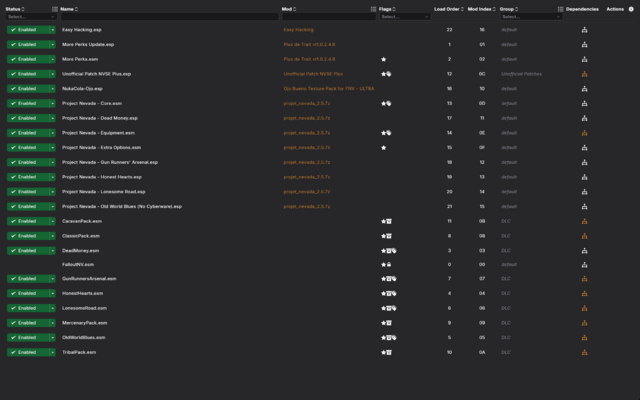Open orange dependencies icon for Unofficial Patch NVSE Plus.esp

tap(584, 74)
